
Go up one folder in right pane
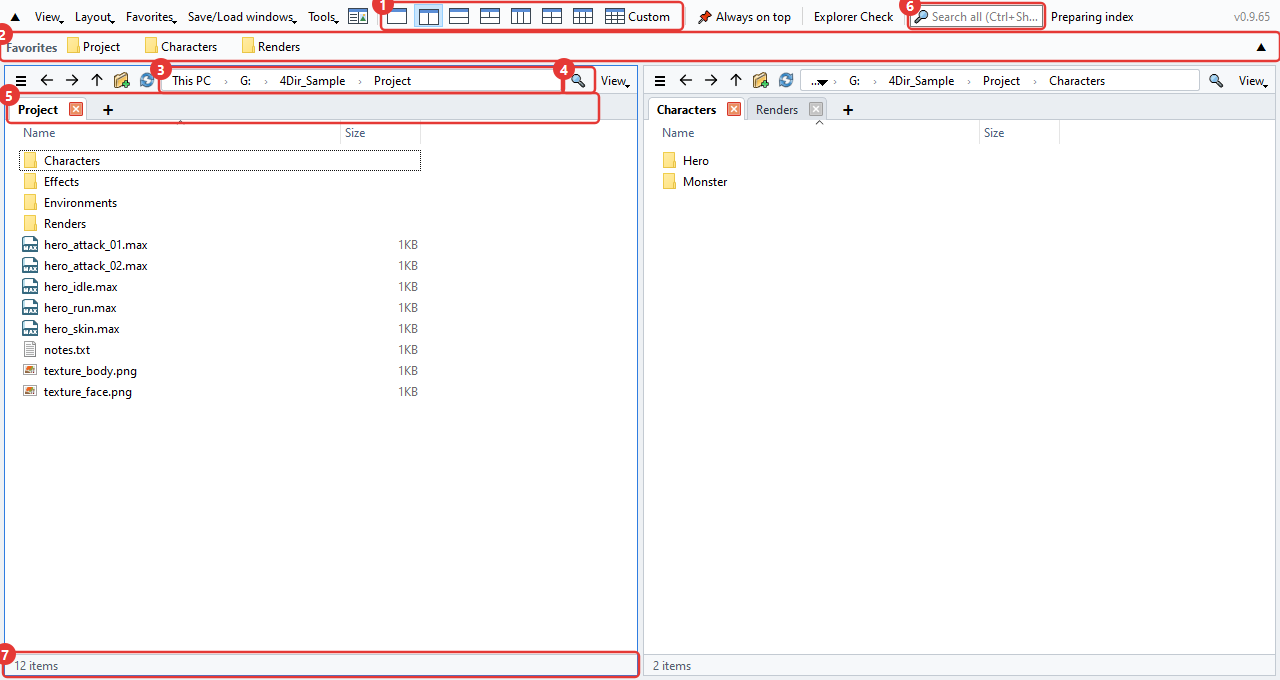(736, 81)
